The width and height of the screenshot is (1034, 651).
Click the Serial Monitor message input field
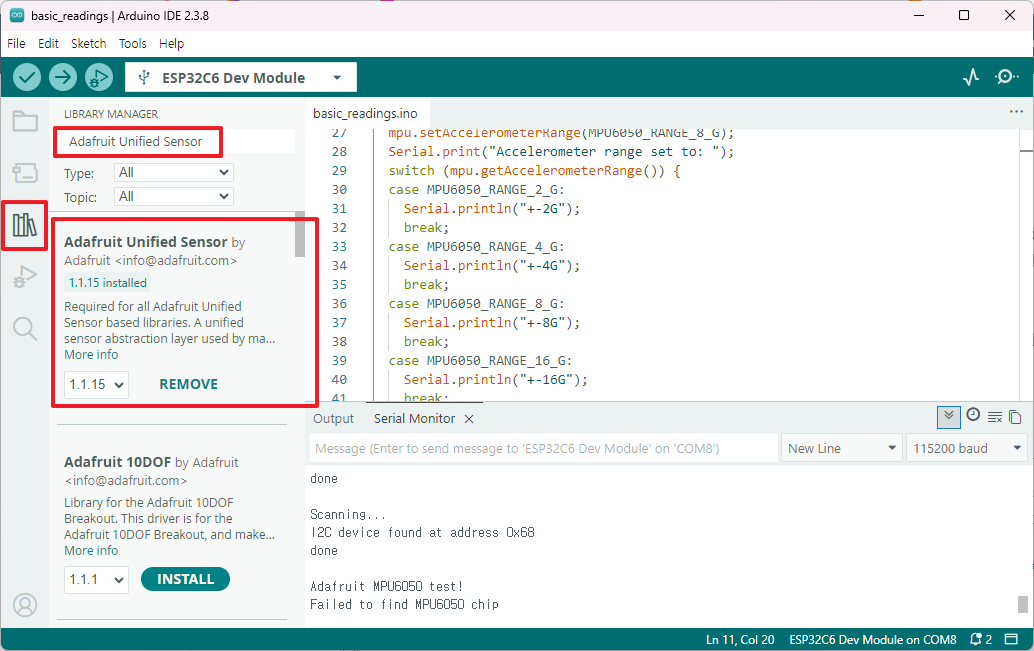tap(544, 449)
